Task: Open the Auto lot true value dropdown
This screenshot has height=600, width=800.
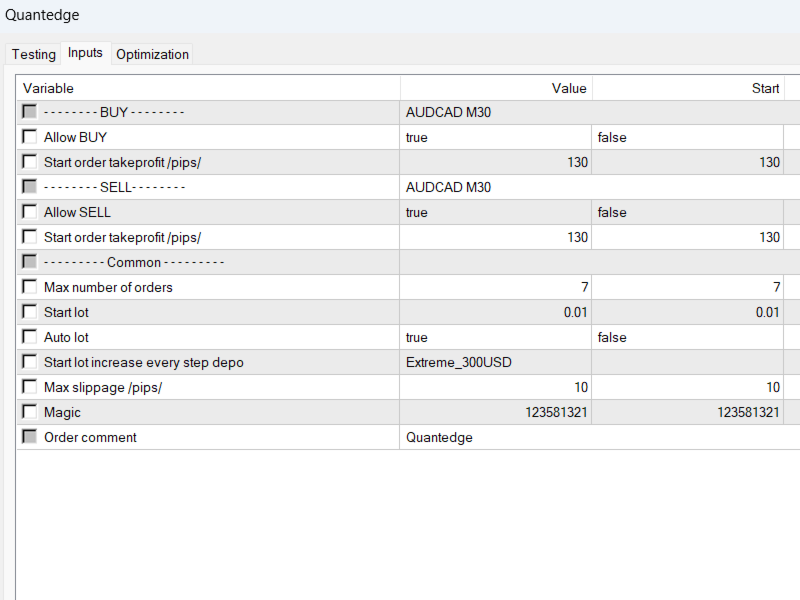Action: tap(495, 337)
